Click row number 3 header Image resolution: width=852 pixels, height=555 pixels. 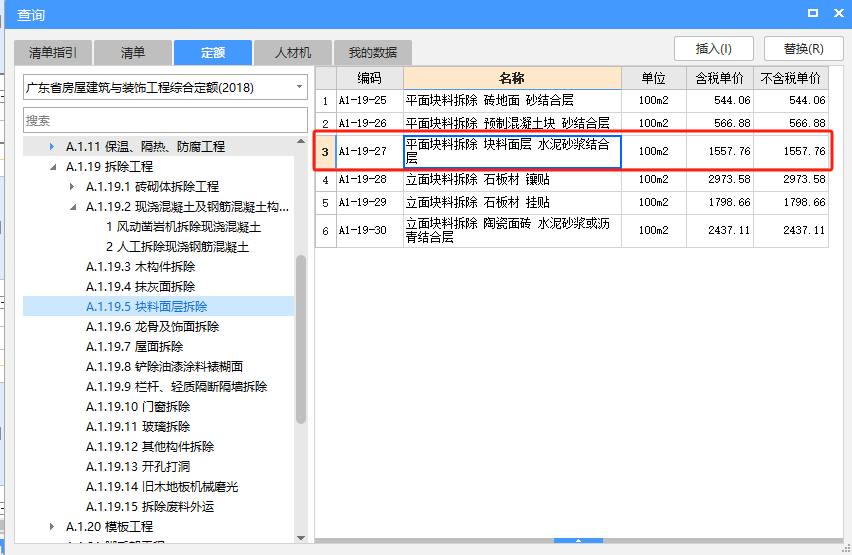click(x=325, y=151)
